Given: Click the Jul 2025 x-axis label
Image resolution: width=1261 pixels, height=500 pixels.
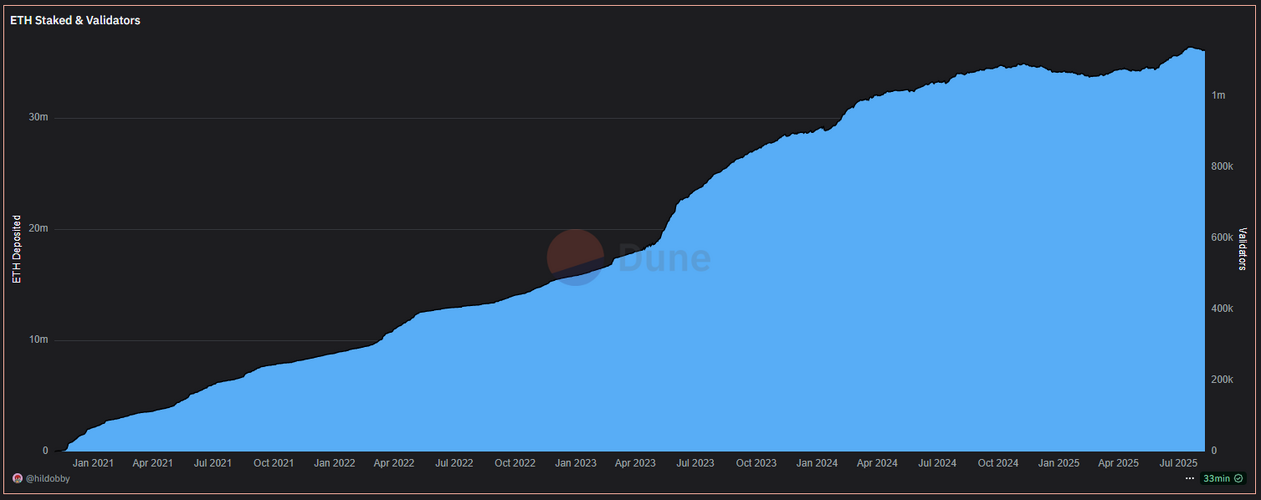Looking at the screenshot, I should point(1178,463).
